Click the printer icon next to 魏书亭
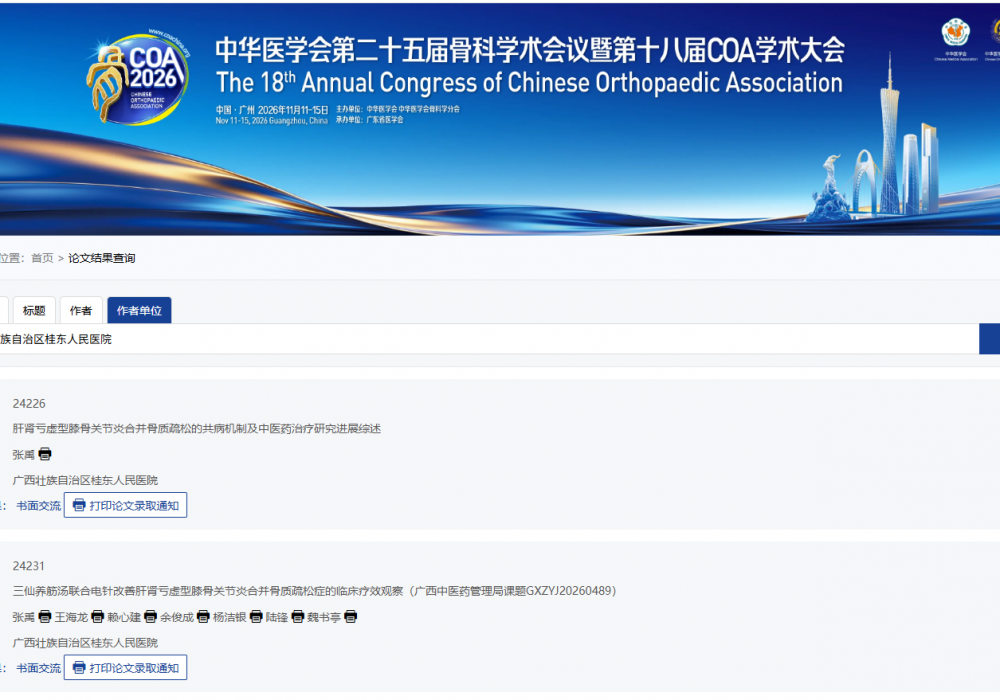The height and width of the screenshot is (700, 1000). (x=350, y=616)
